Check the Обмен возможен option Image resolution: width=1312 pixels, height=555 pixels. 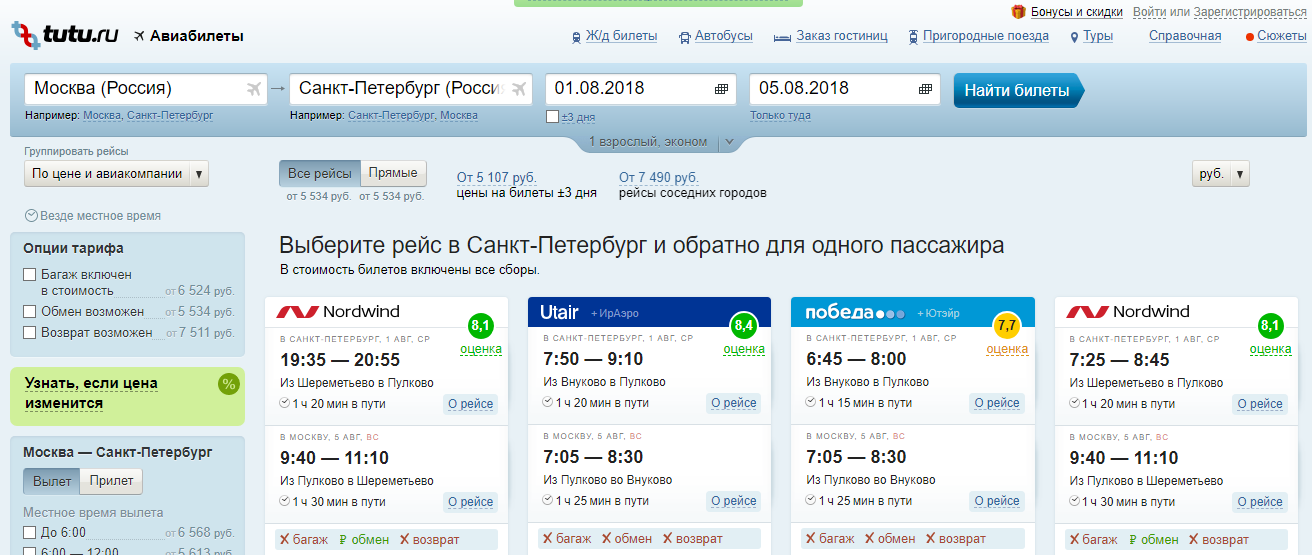[30, 312]
